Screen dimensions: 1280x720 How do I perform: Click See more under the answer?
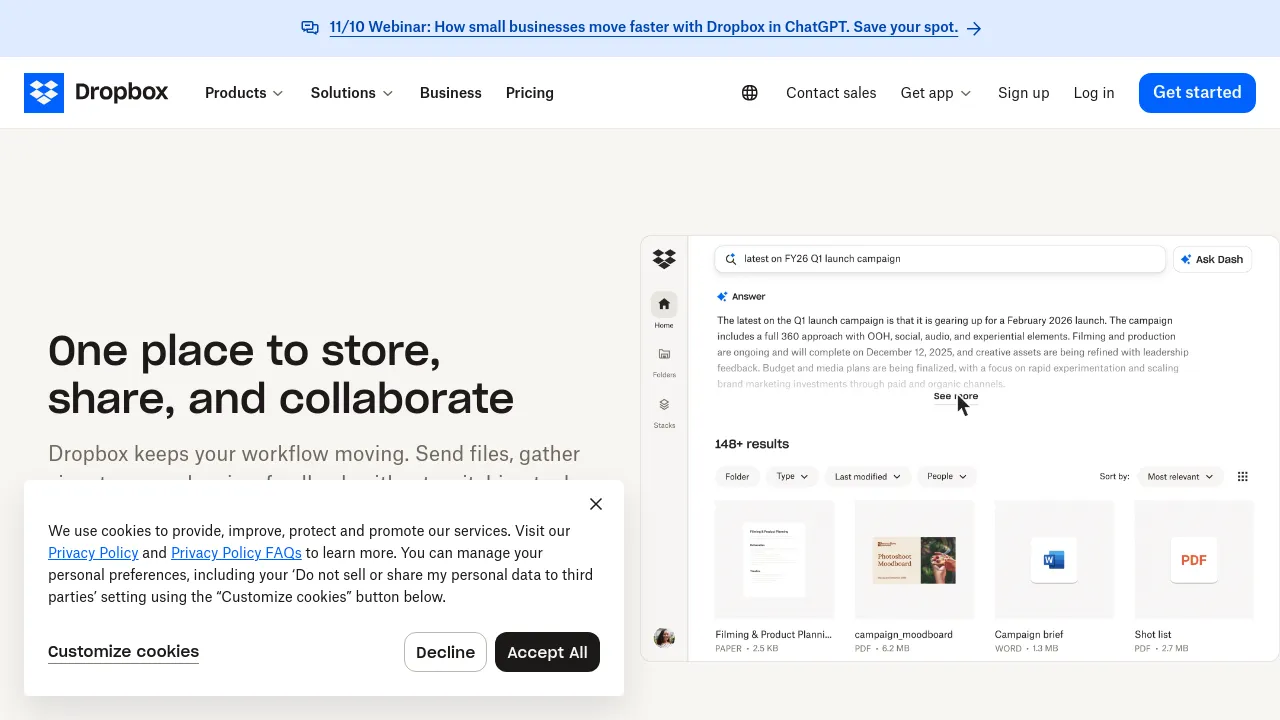(956, 397)
